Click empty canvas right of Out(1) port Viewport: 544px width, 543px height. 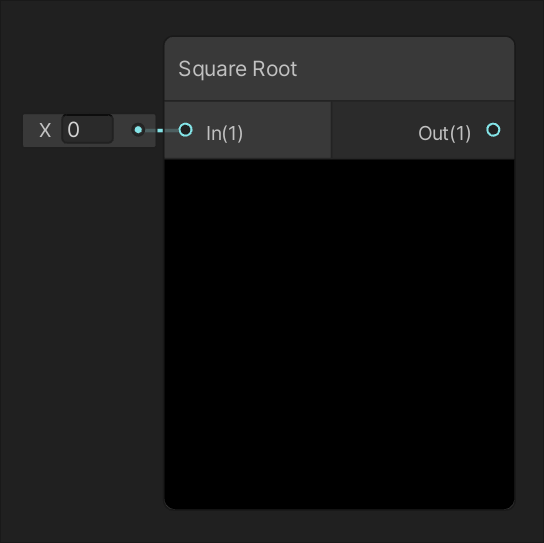(529, 130)
